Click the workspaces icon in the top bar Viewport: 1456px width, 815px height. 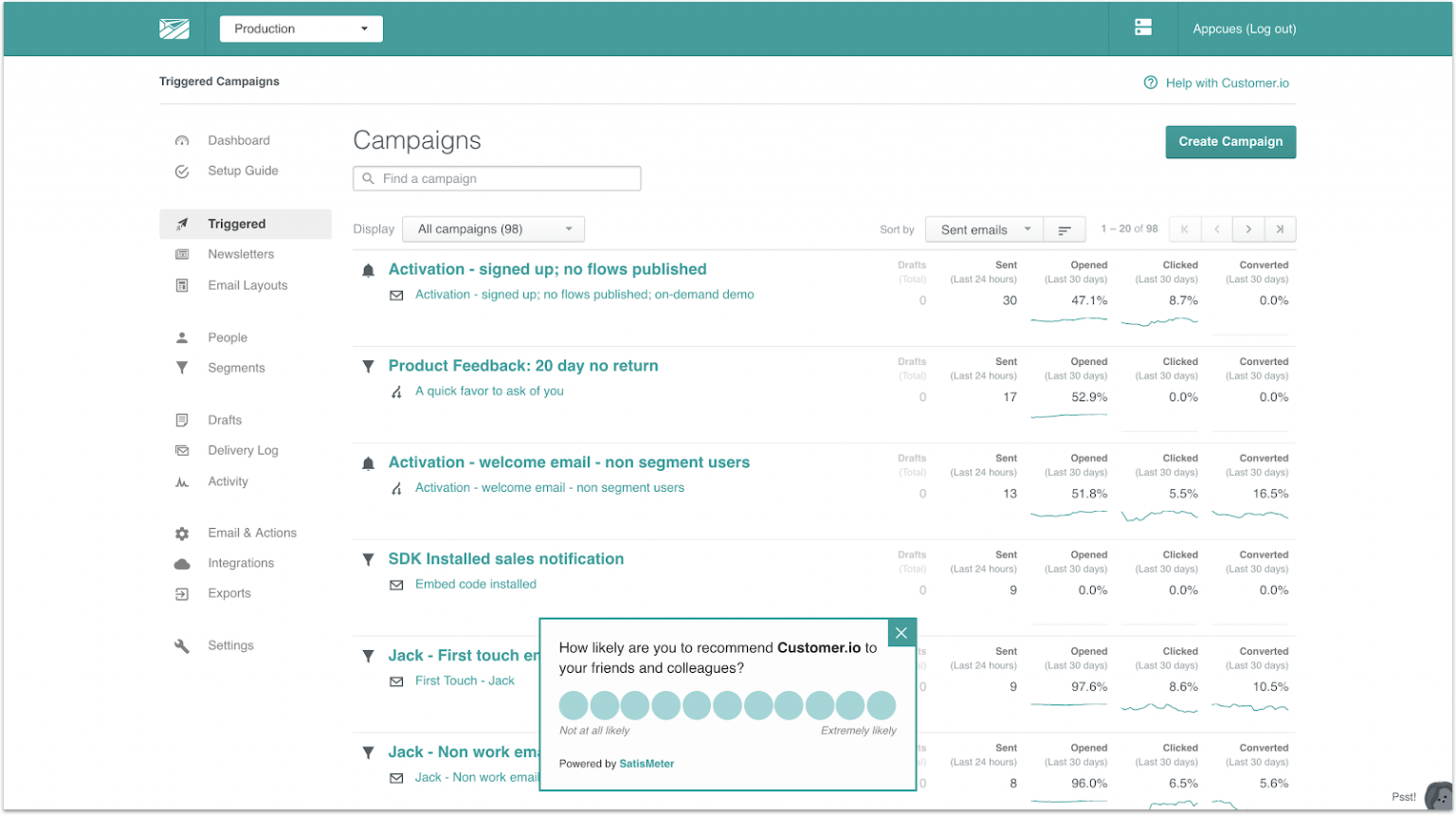pos(1143,28)
